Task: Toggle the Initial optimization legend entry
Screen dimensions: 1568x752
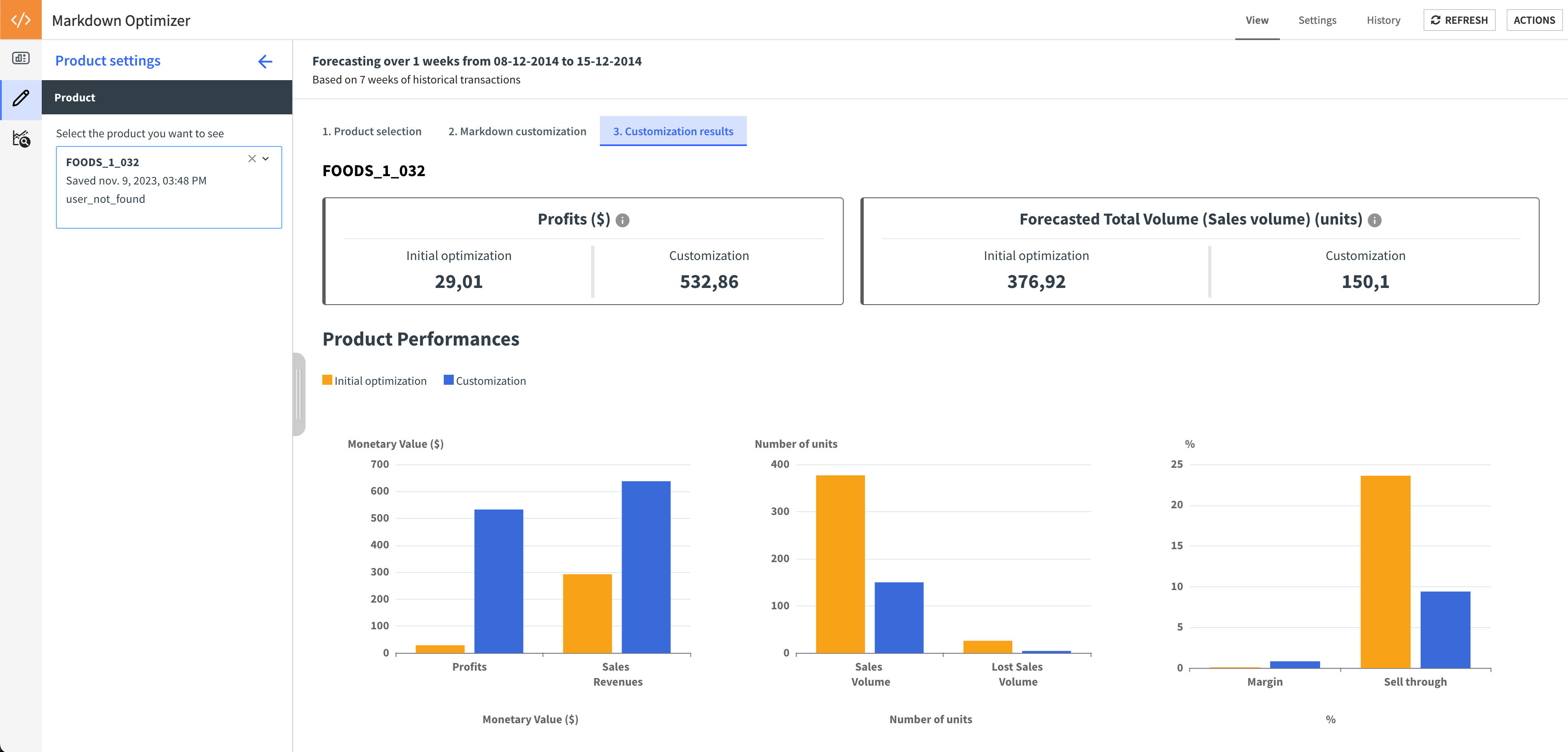Action: 374,380
